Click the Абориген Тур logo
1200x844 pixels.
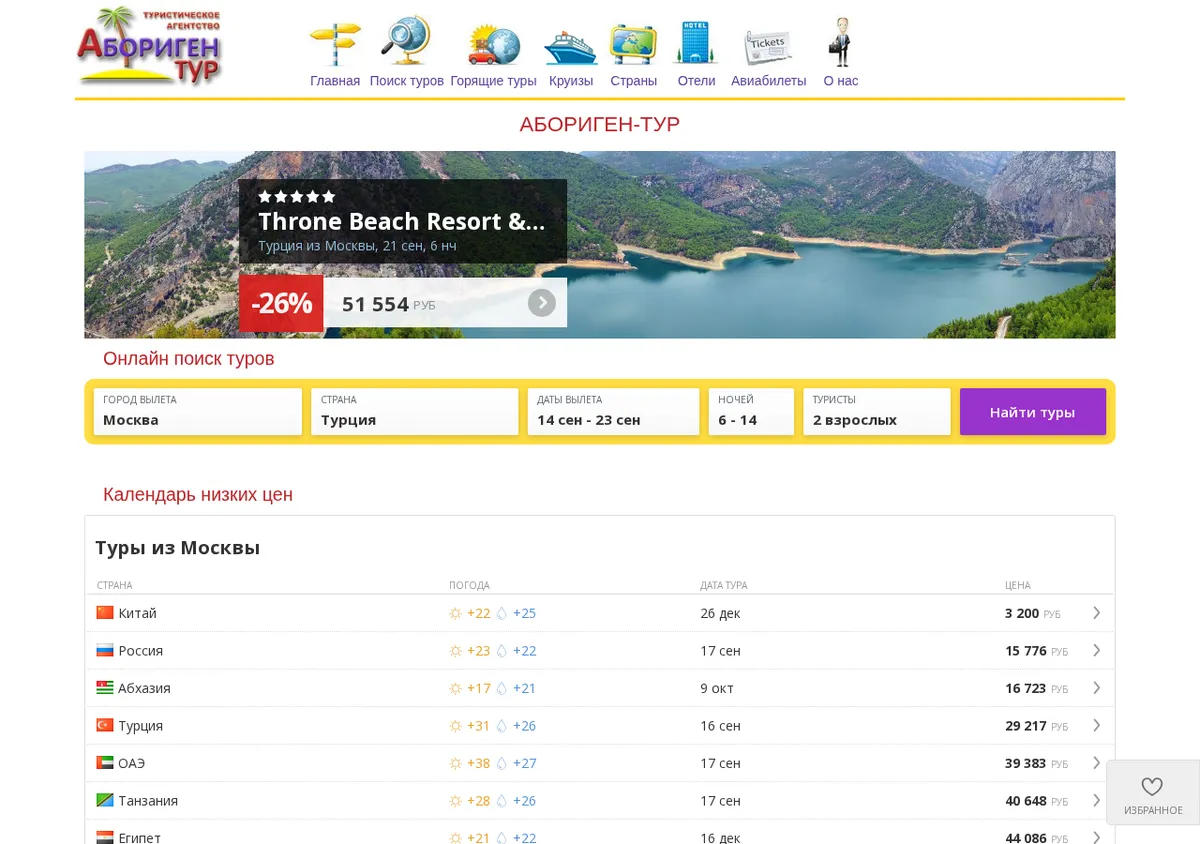pos(149,46)
